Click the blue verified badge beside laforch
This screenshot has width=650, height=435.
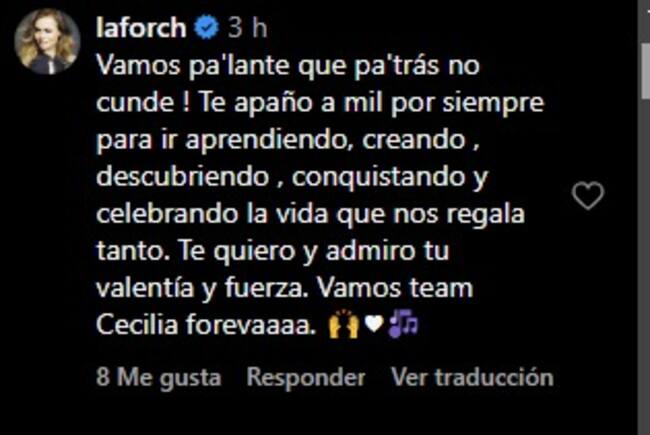pyautogui.click(x=206, y=27)
